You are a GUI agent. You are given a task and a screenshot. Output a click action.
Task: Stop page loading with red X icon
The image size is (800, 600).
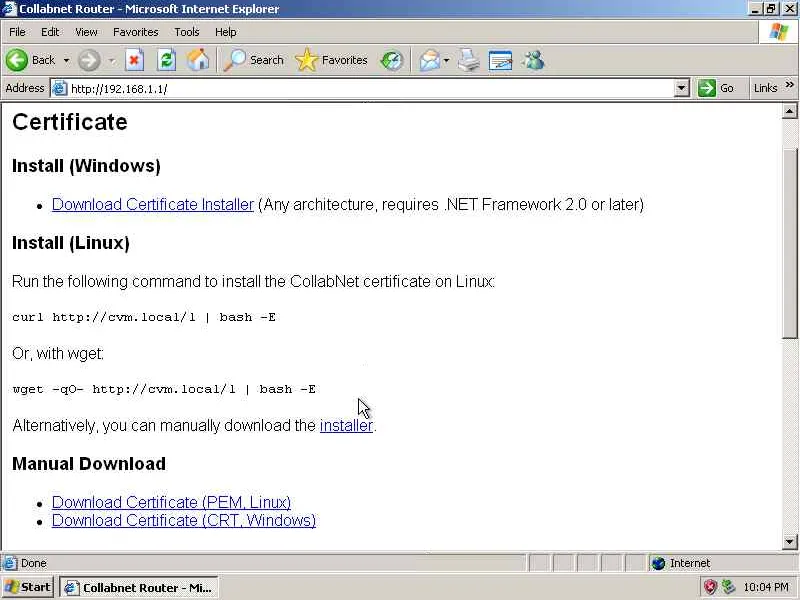point(134,60)
